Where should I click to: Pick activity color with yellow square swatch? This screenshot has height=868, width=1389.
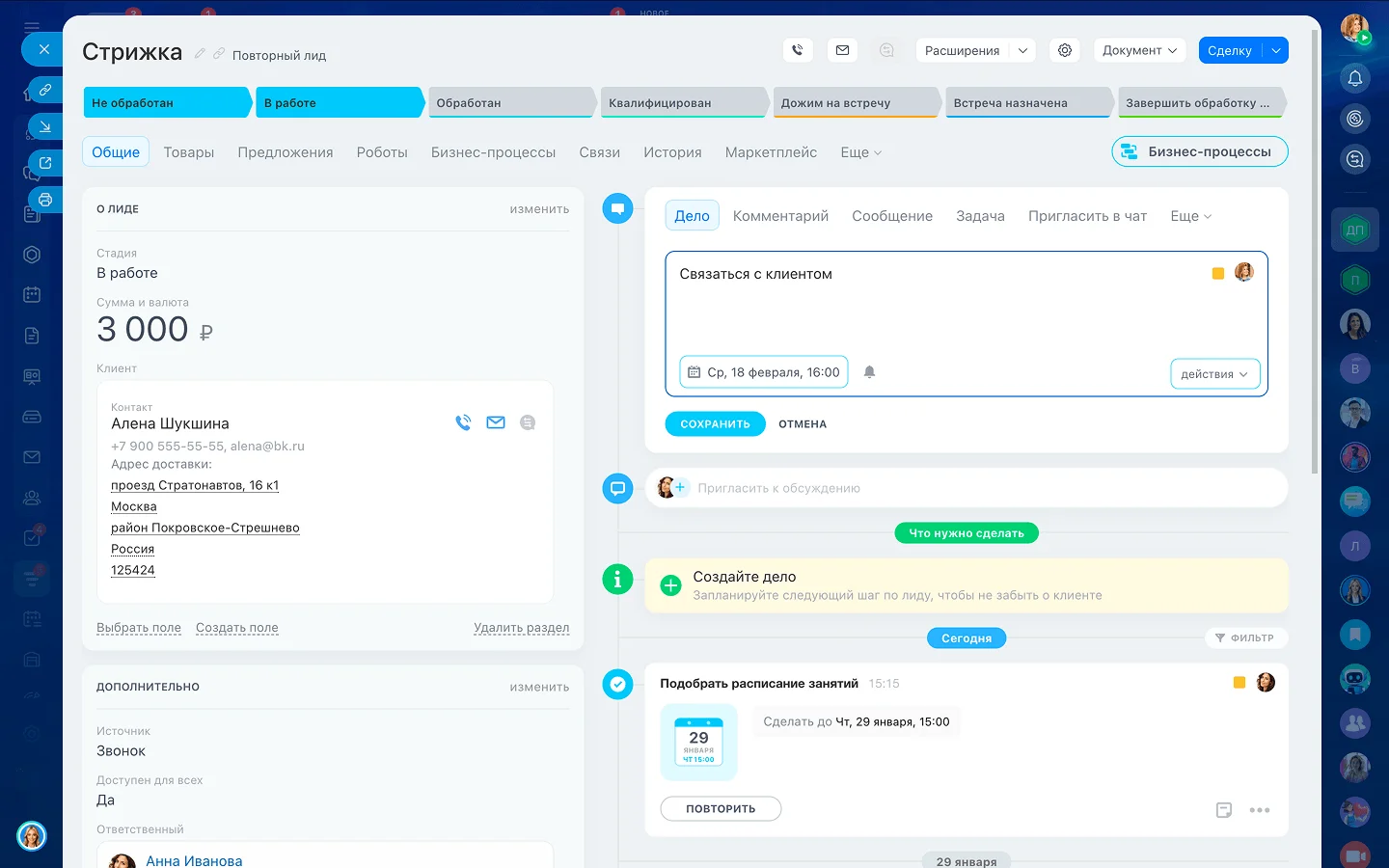pos(1217,274)
